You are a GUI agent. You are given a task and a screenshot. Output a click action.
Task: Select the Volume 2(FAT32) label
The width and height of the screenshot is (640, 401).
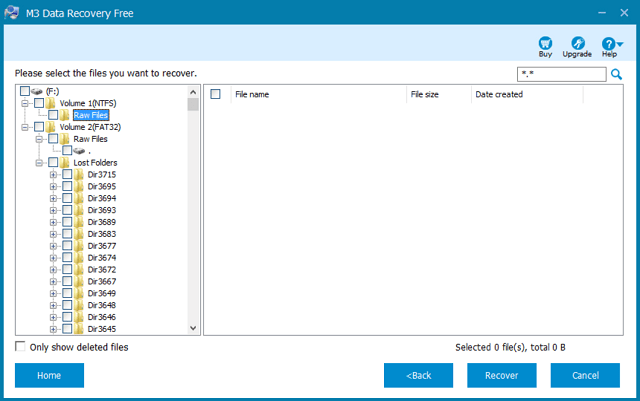(90, 127)
